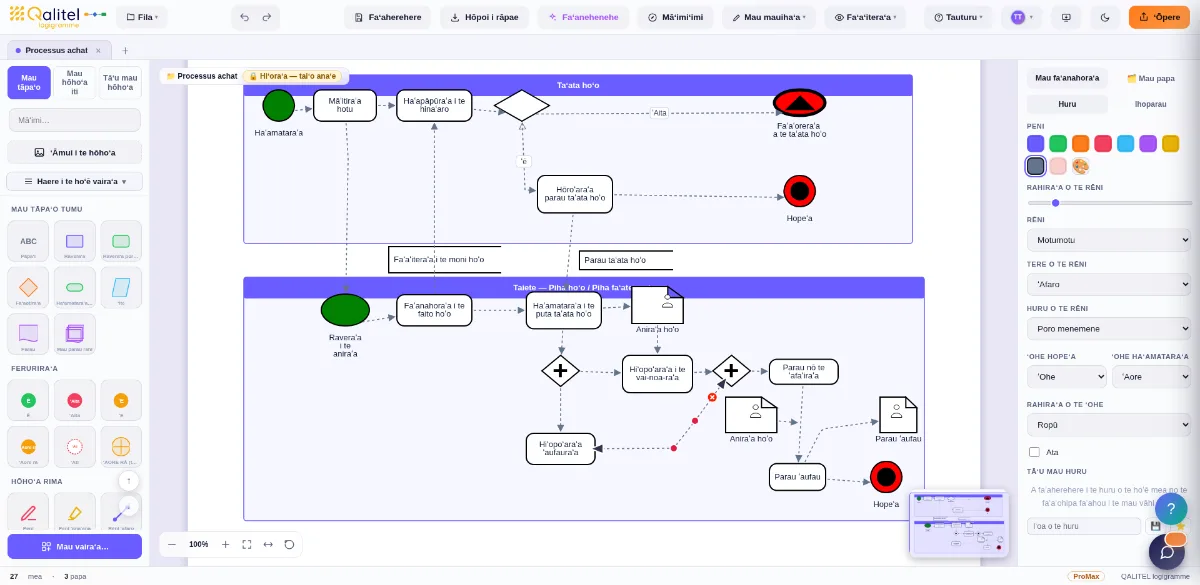Click the reset view rotate icon
The image size is (1200, 585).
(x=289, y=544)
